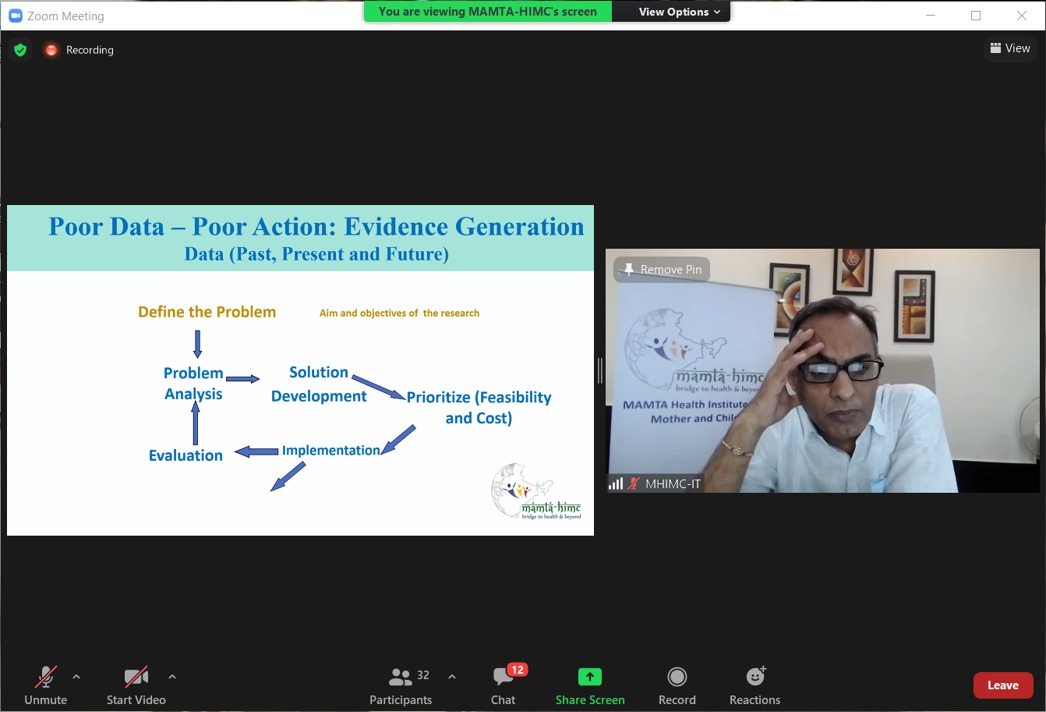Click the muted mic icon beside MHIMC-IT
Screen dimensions: 1046x712
(x=633, y=484)
